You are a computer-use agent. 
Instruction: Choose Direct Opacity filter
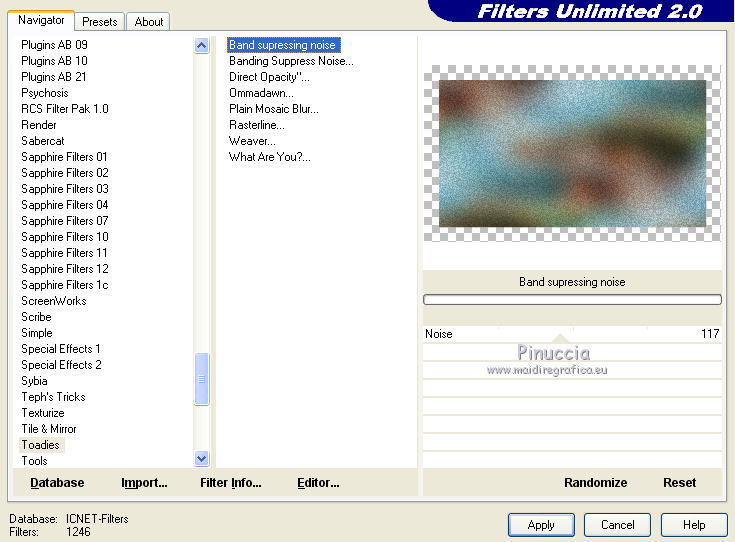(269, 76)
